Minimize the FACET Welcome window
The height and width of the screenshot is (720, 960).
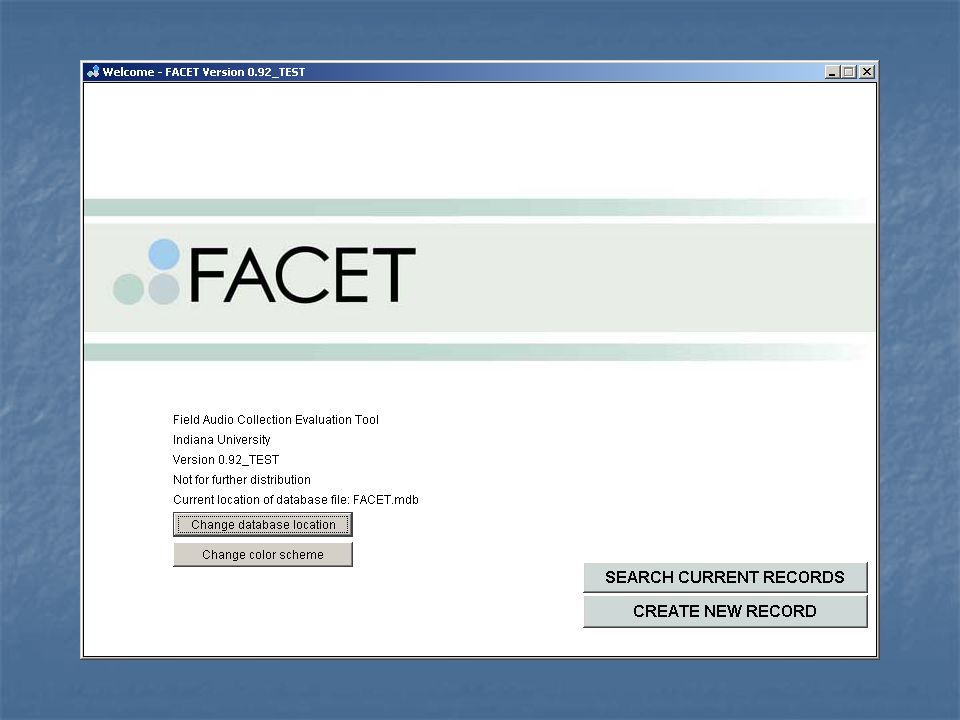(831, 72)
